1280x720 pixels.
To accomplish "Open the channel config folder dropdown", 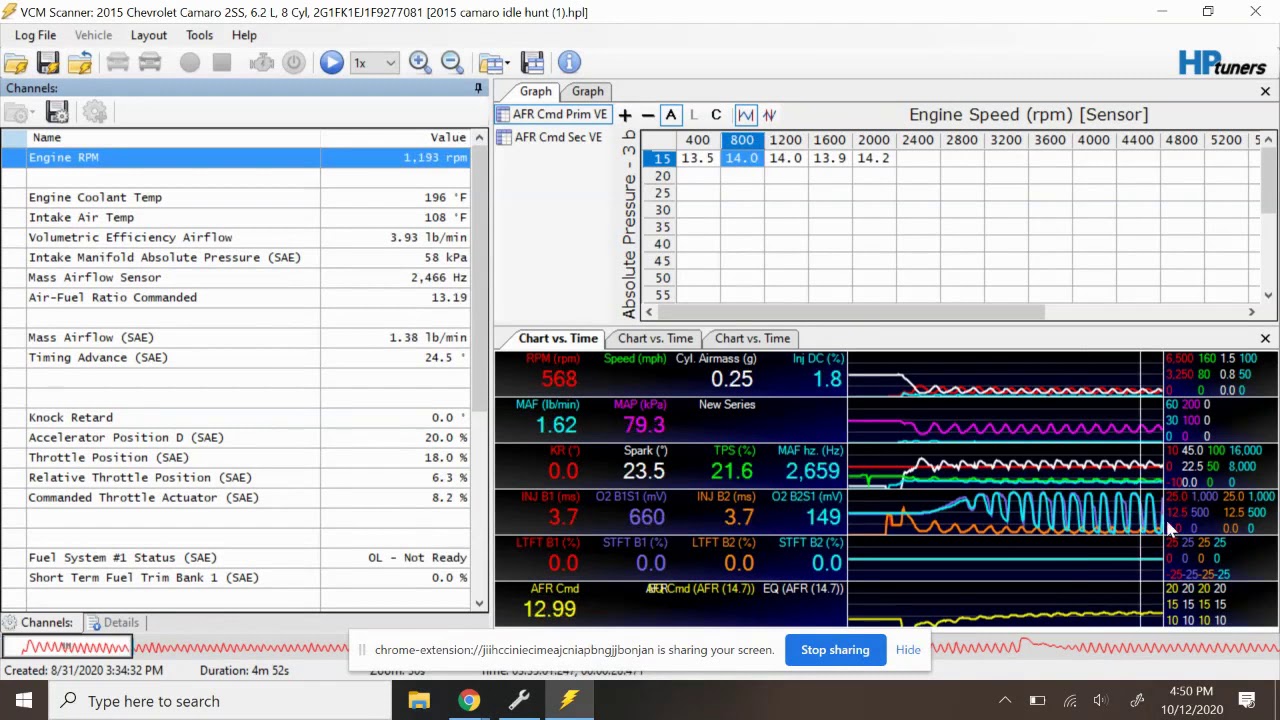I will 20,113.
